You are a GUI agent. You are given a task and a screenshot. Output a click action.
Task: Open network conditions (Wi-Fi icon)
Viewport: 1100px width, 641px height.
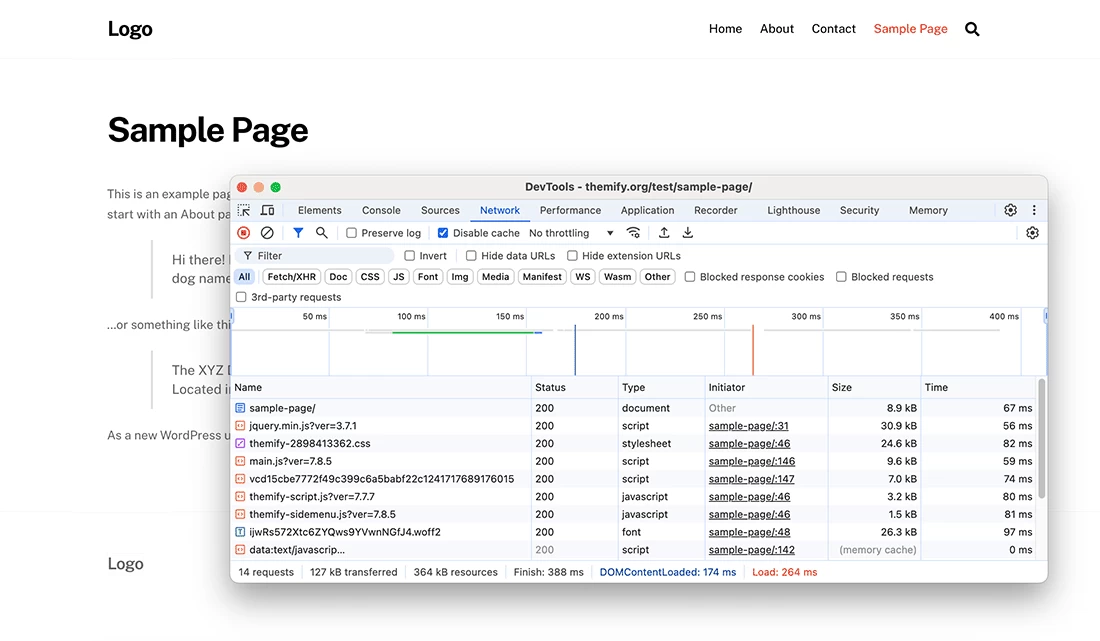coord(633,233)
